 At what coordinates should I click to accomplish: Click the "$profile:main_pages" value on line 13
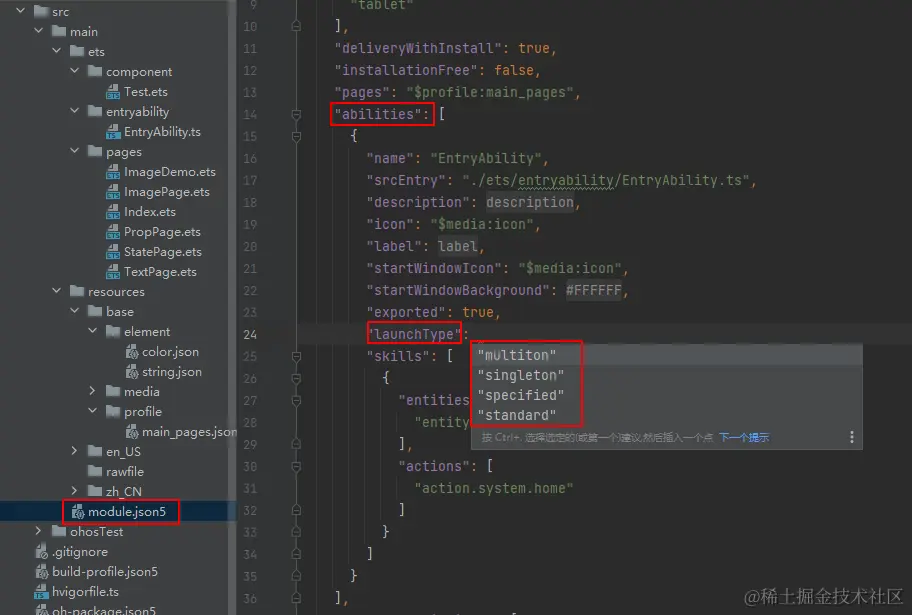coord(490,92)
